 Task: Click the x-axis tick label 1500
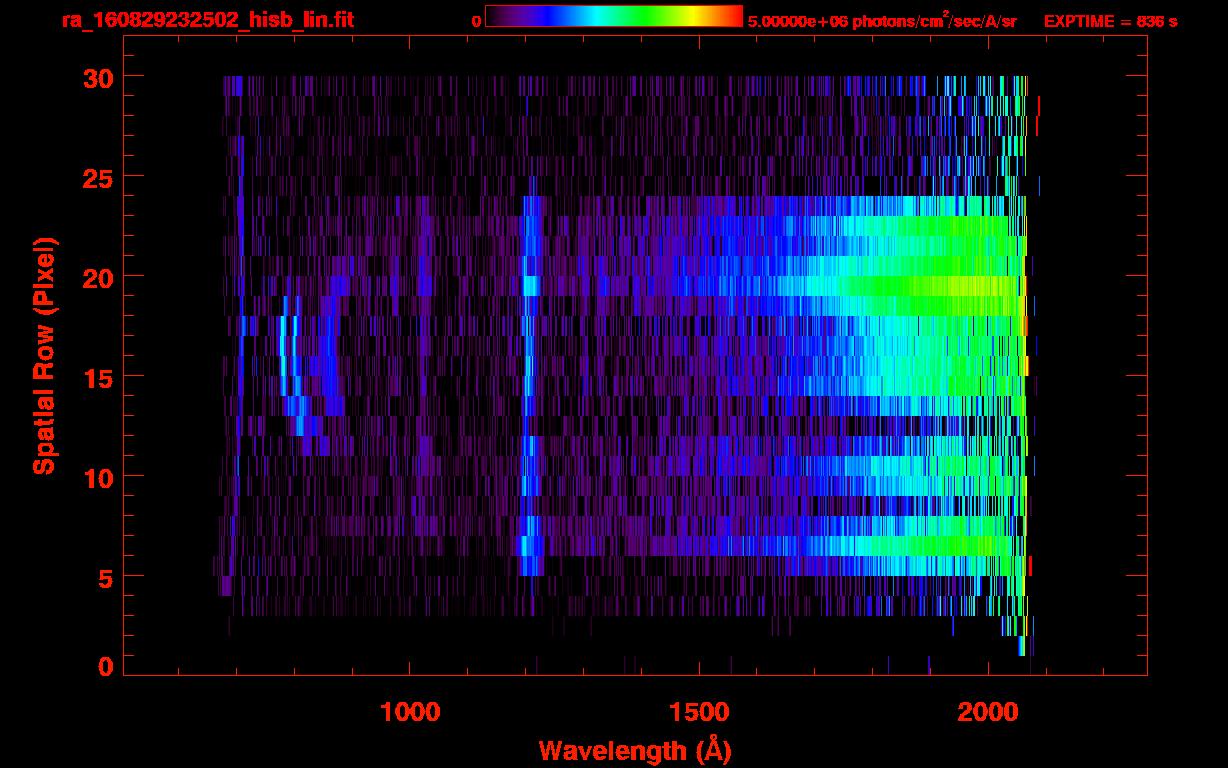click(x=698, y=711)
